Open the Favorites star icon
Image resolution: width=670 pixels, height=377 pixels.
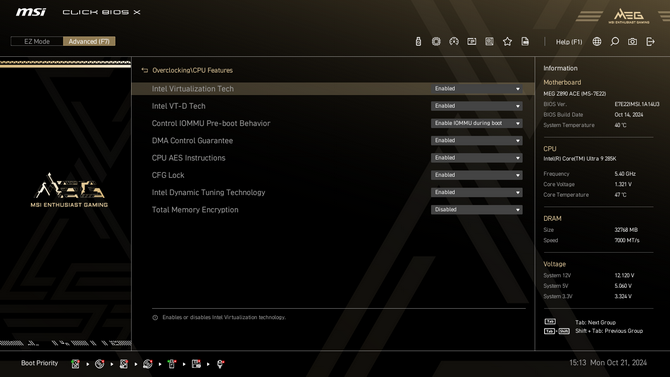click(x=507, y=41)
